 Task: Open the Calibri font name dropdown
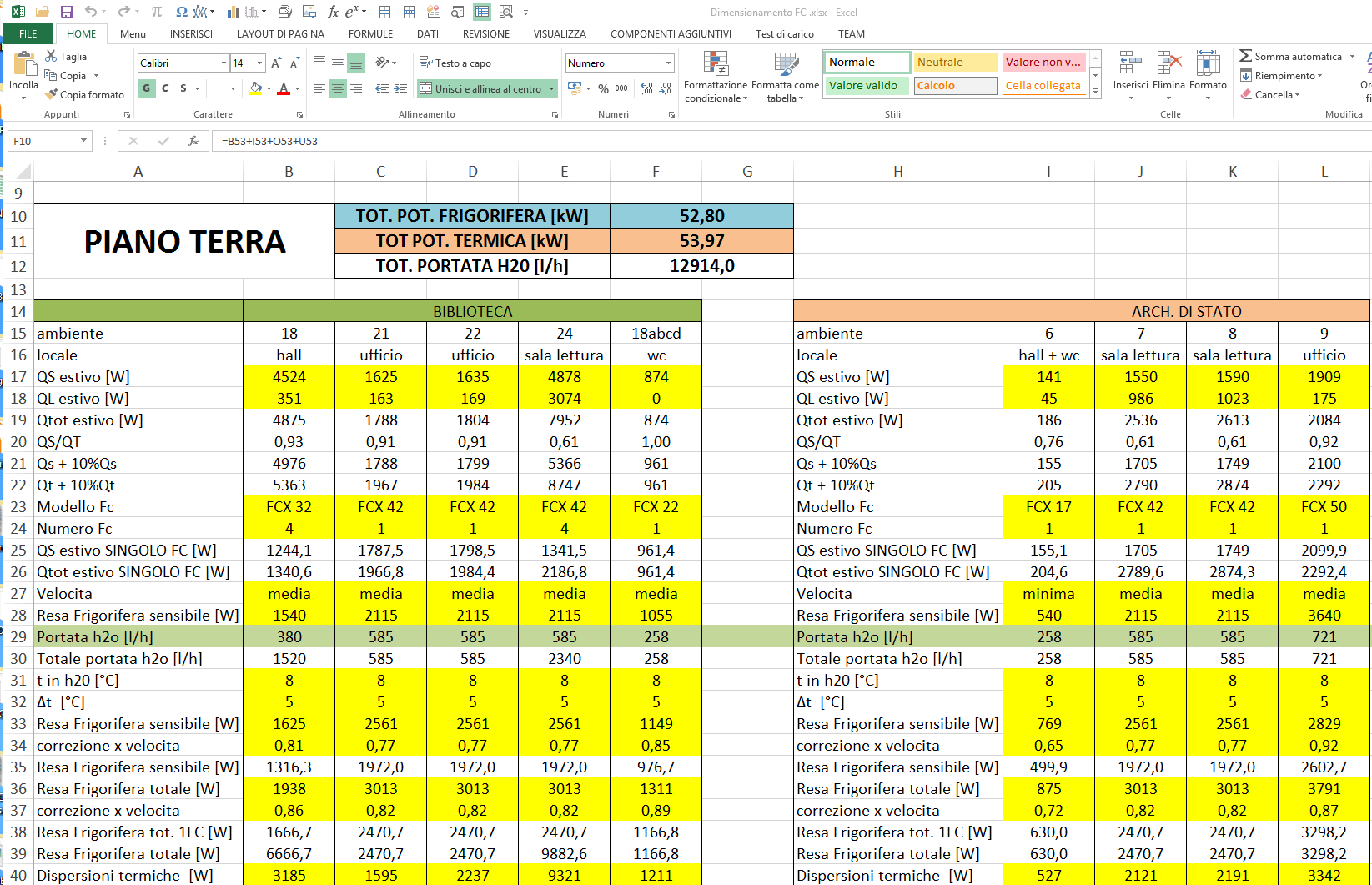224,63
